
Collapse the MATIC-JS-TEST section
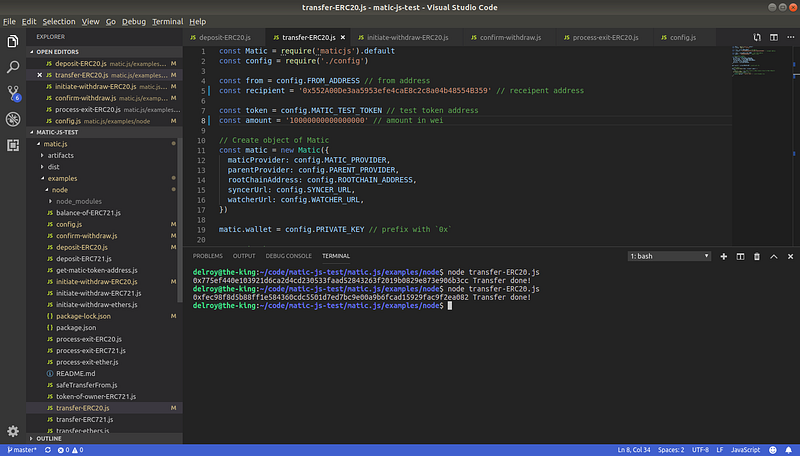point(104,132)
